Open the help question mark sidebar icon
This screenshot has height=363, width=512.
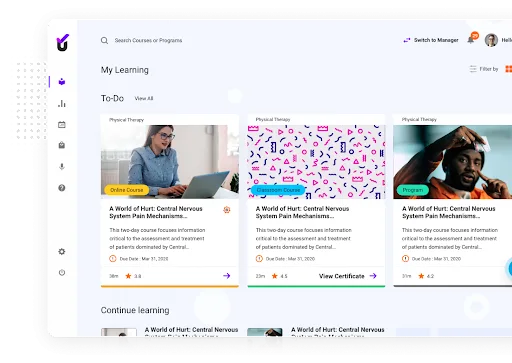(62, 188)
